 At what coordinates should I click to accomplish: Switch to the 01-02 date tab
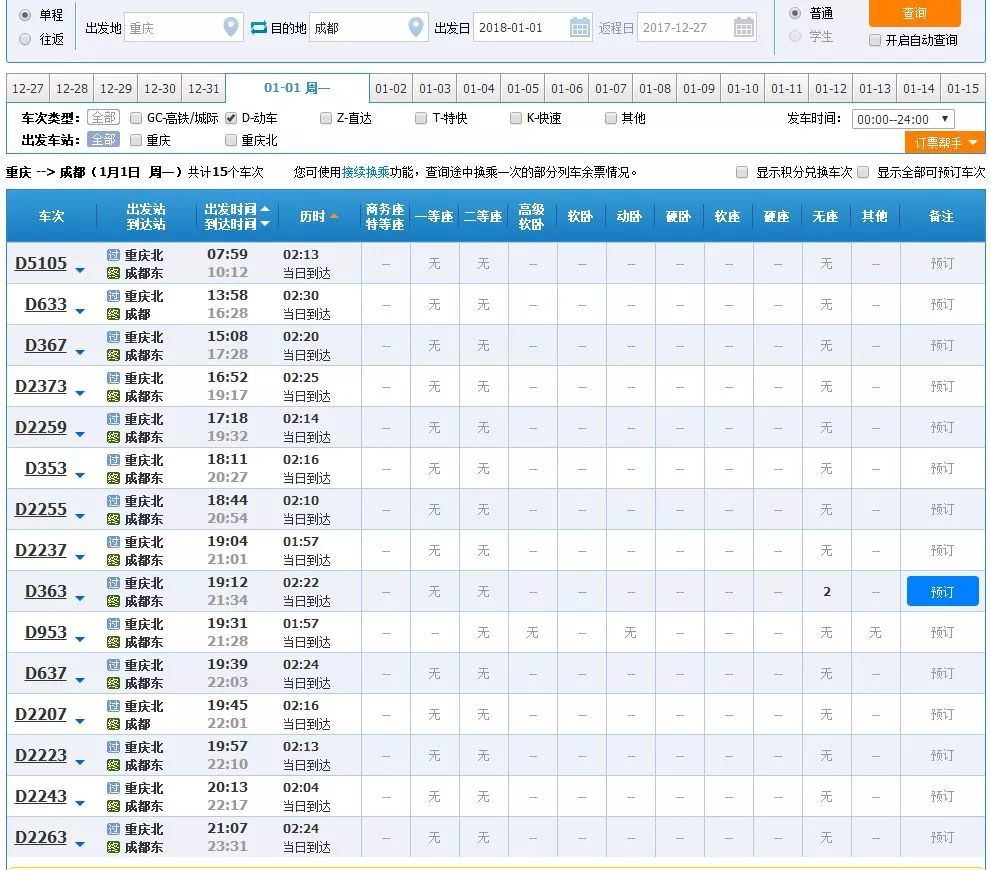tap(391, 88)
